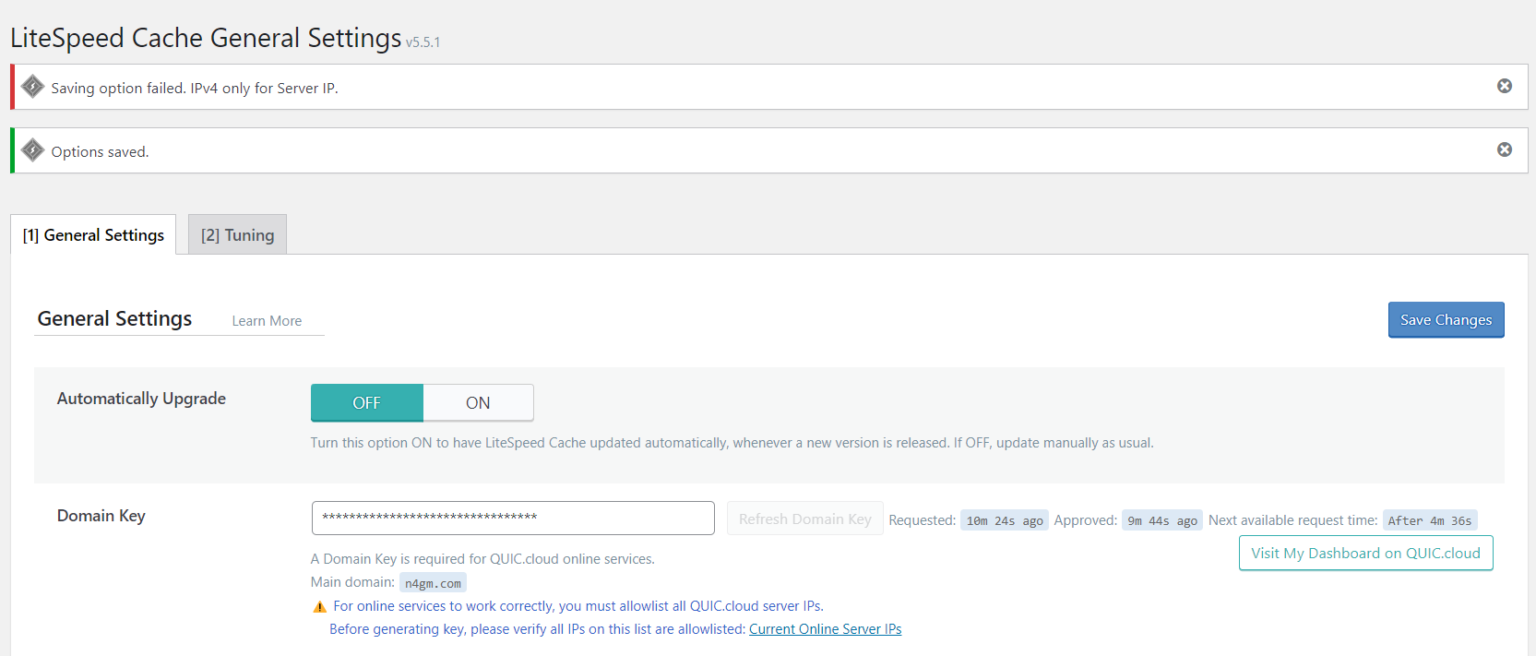Click the warning triangle beside the allowlist message
The width and height of the screenshot is (1536, 656).
tap(319, 605)
